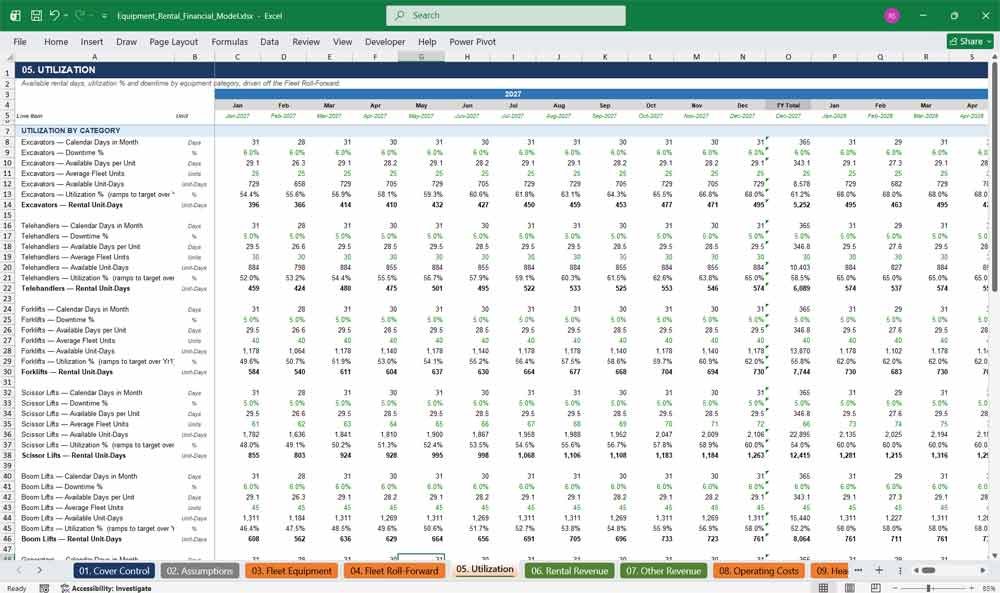Open the Page Layout ribbon tab

[x=173, y=41]
